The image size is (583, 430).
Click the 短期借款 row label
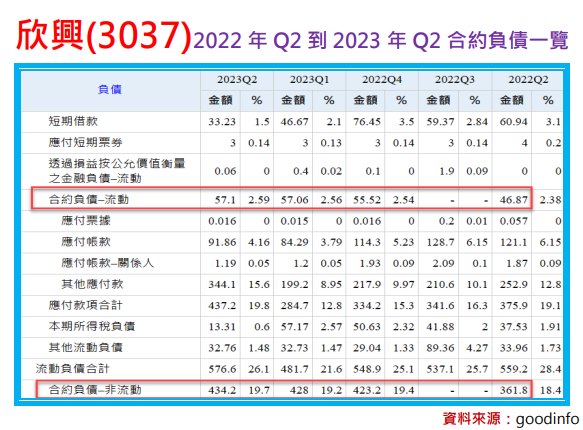click(73, 122)
